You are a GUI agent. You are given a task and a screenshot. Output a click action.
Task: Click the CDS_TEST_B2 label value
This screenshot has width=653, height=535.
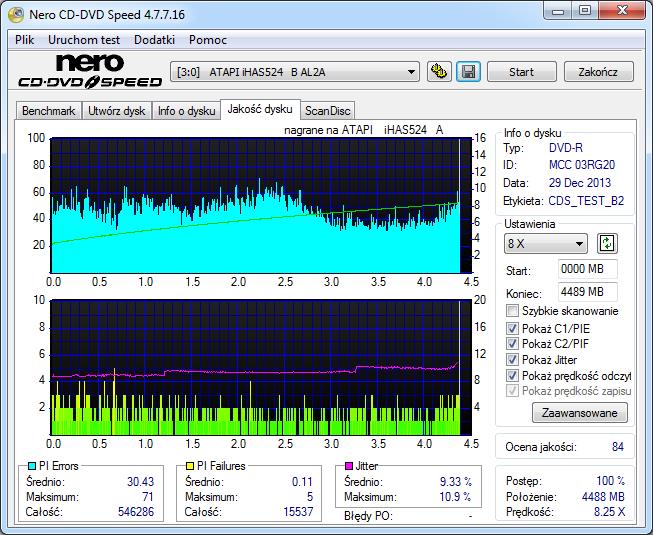coord(586,201)
